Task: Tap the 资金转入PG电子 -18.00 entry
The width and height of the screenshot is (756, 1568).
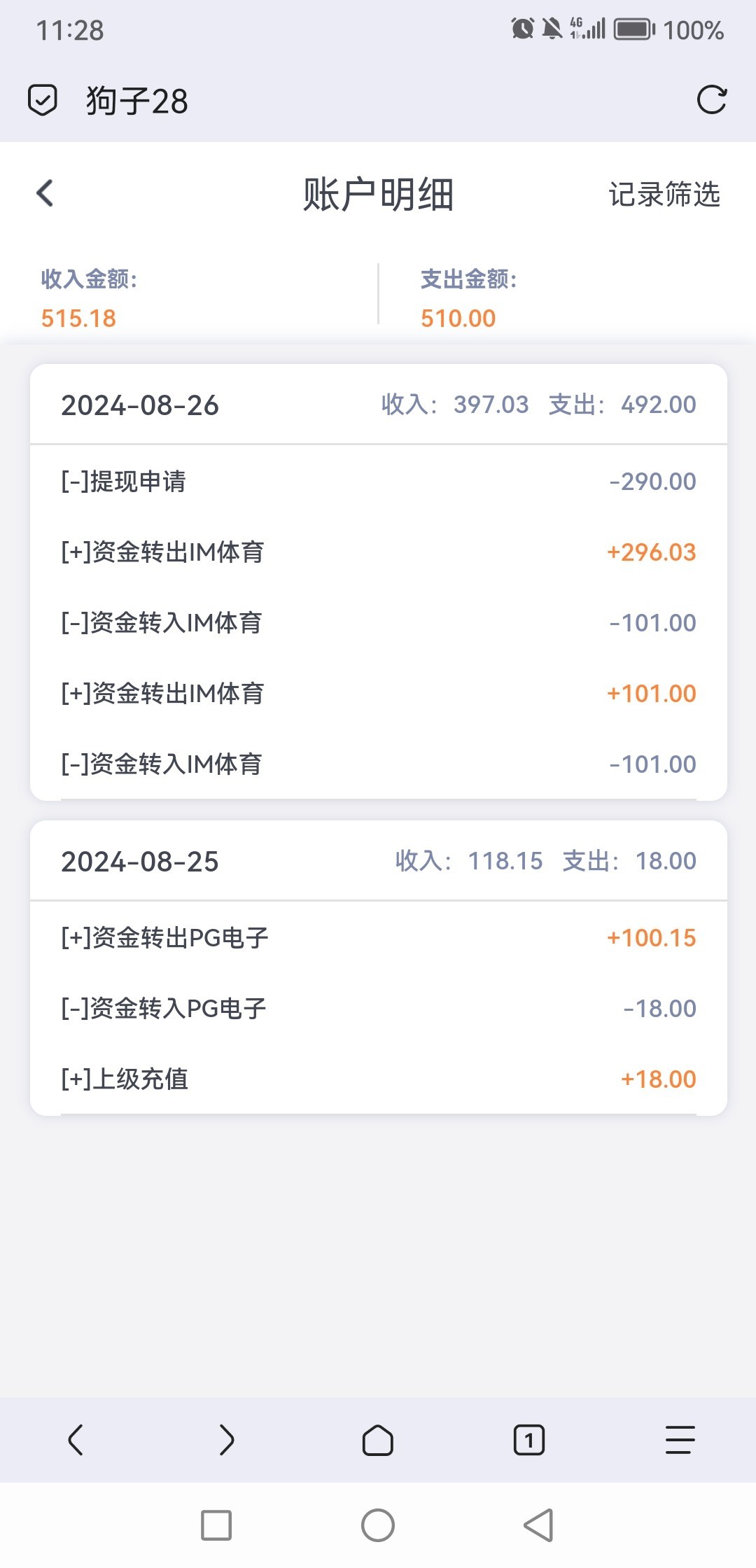Action: pyautogui.click(x=378, y=1009)
